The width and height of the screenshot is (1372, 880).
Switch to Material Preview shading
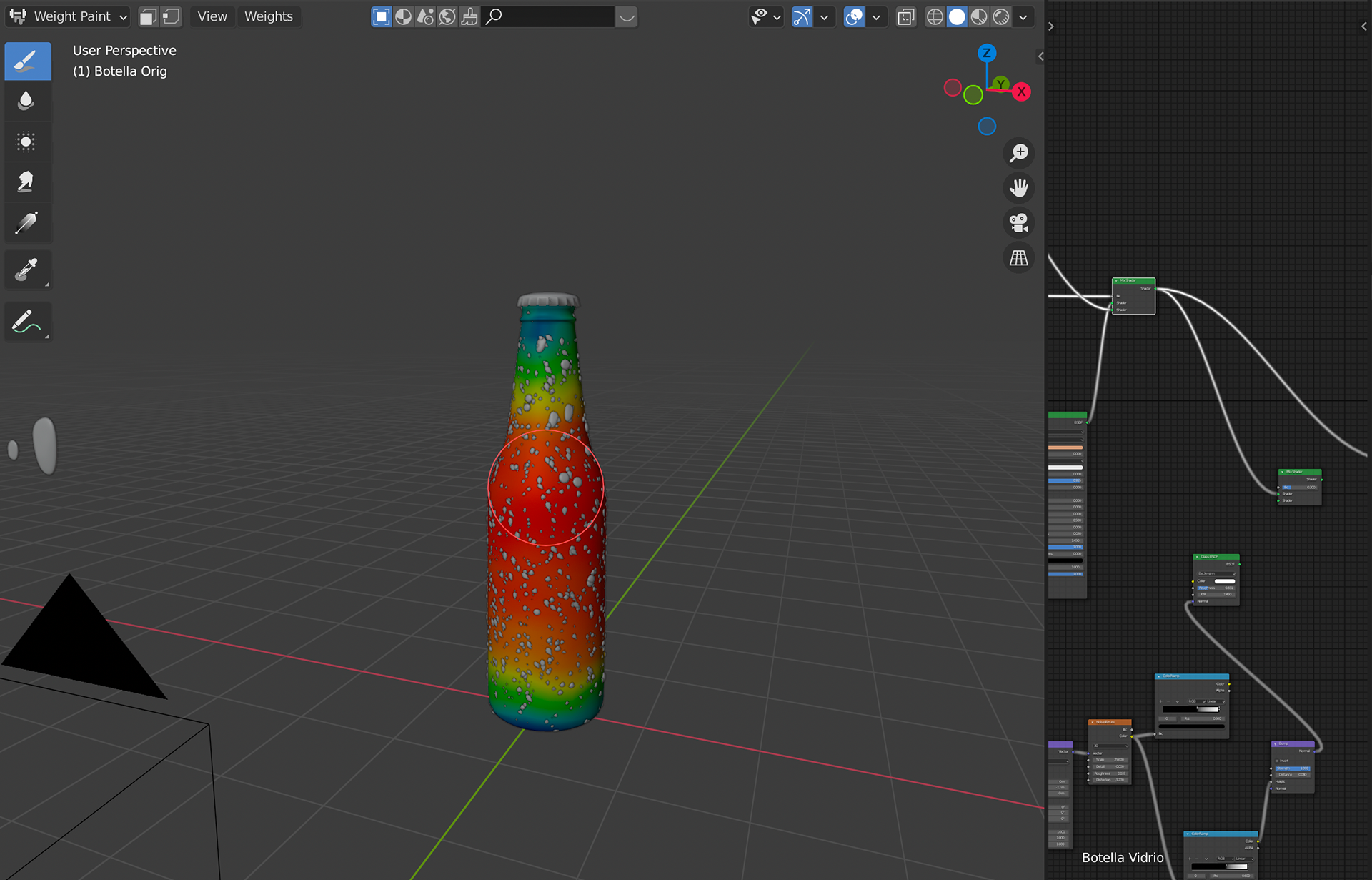click(x=979, y=16)
